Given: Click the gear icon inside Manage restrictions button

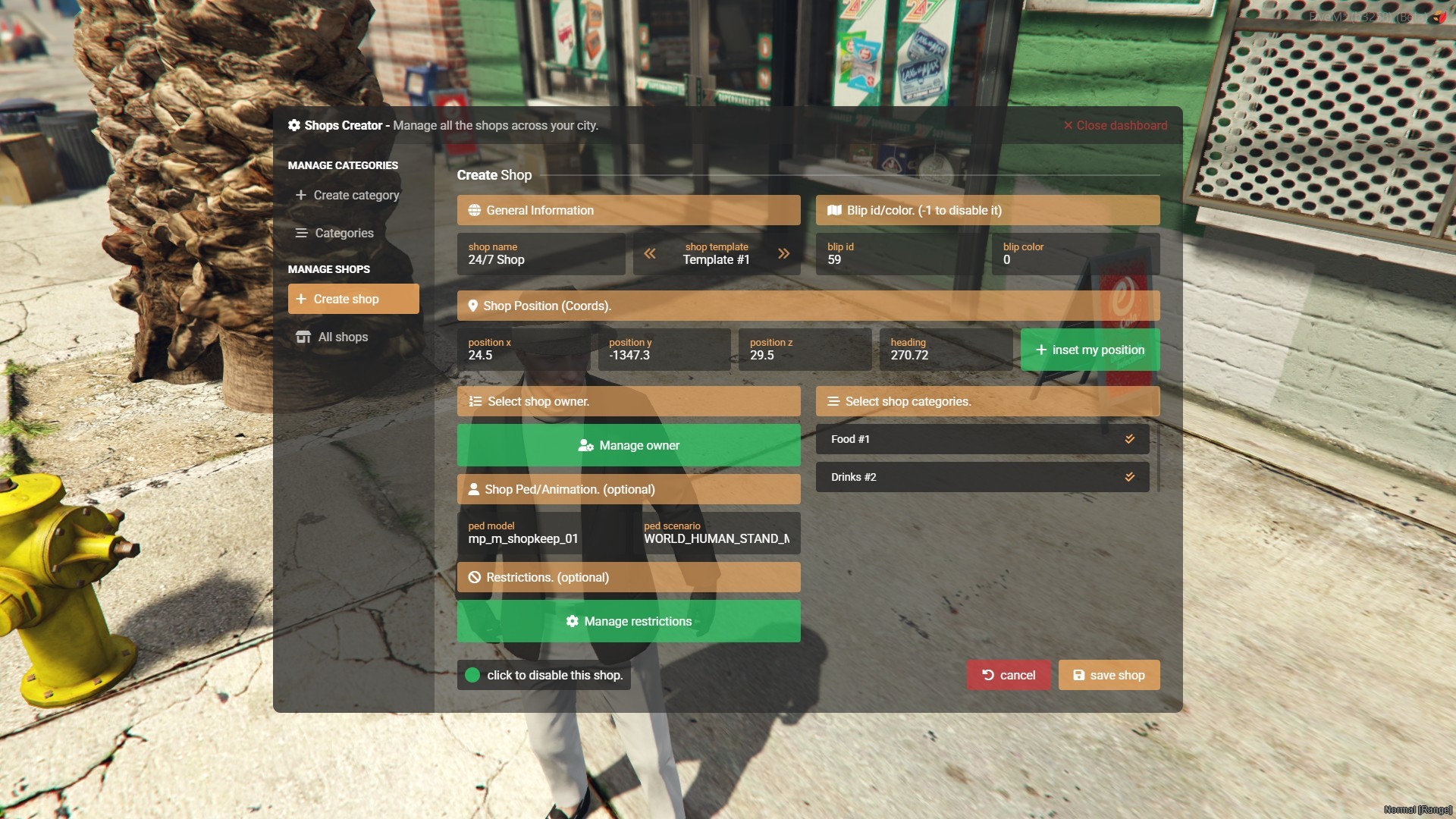Looking at the screenshot, I should tap(574, 621).
